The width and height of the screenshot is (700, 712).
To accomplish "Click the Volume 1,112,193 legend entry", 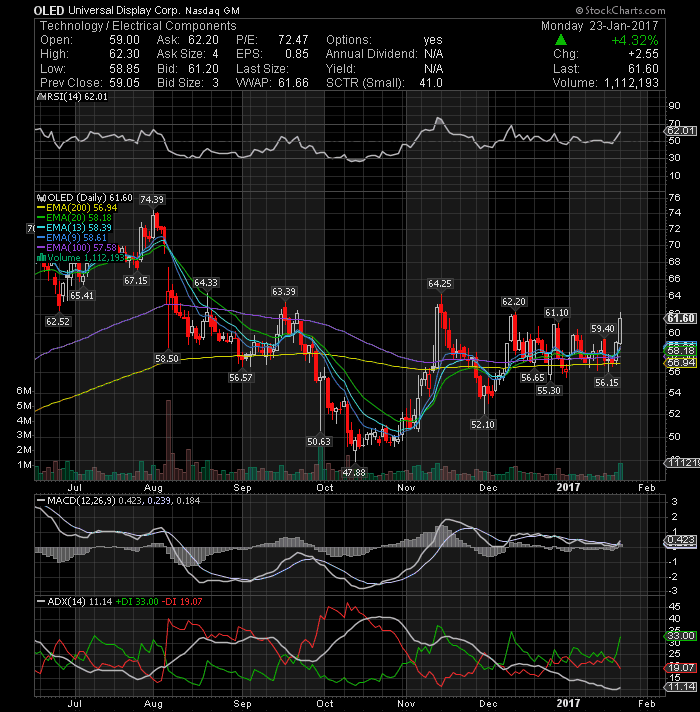I will tap(86, 258).
